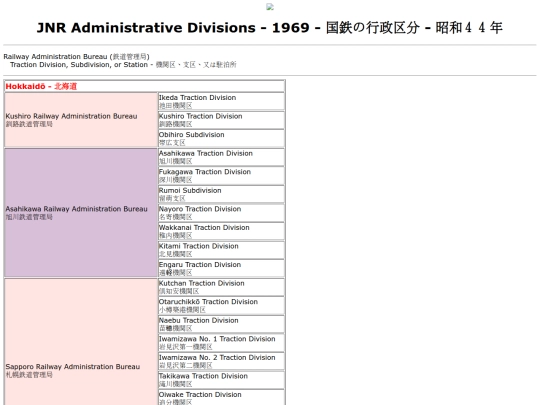Select 'Asahikawa Railway Administration Bureau' cell

point(81,213)
